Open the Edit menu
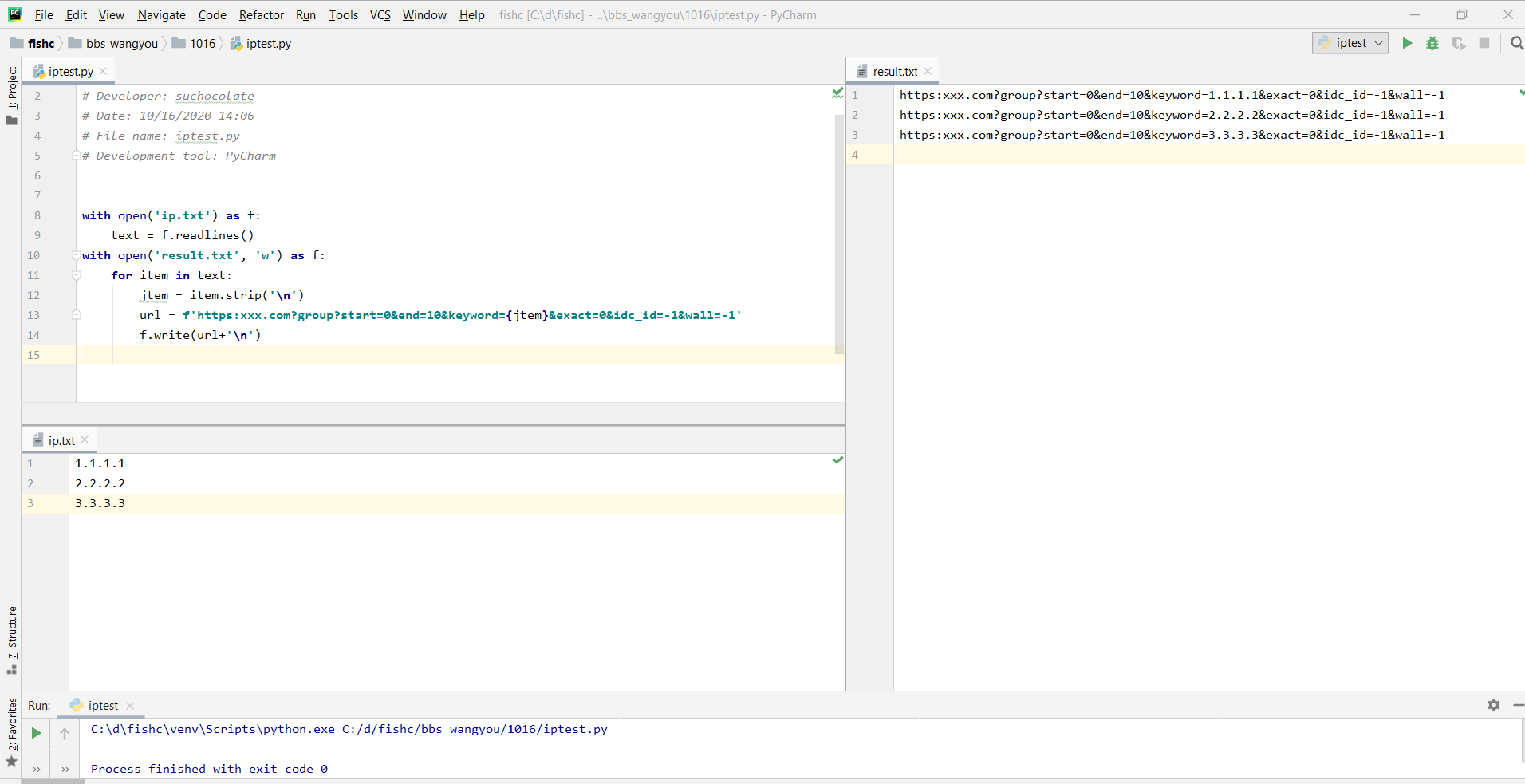This screenshot has width=1525, height=784. point(77,15)
